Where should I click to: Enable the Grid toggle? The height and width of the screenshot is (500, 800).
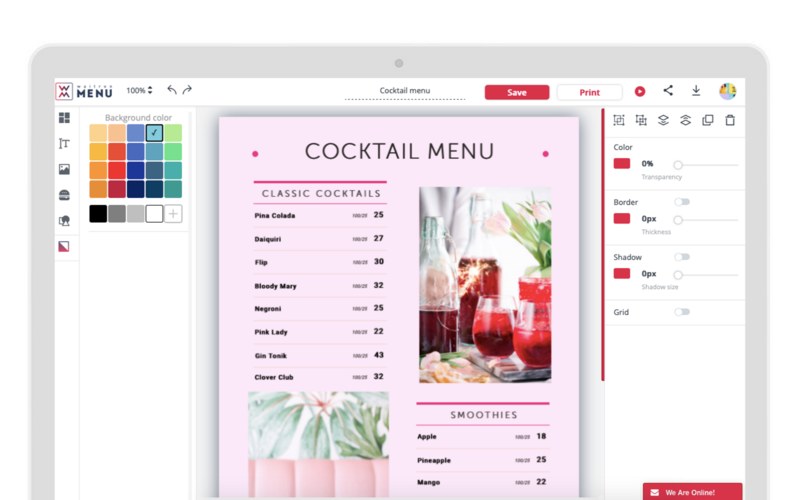[x=682, y=312]
